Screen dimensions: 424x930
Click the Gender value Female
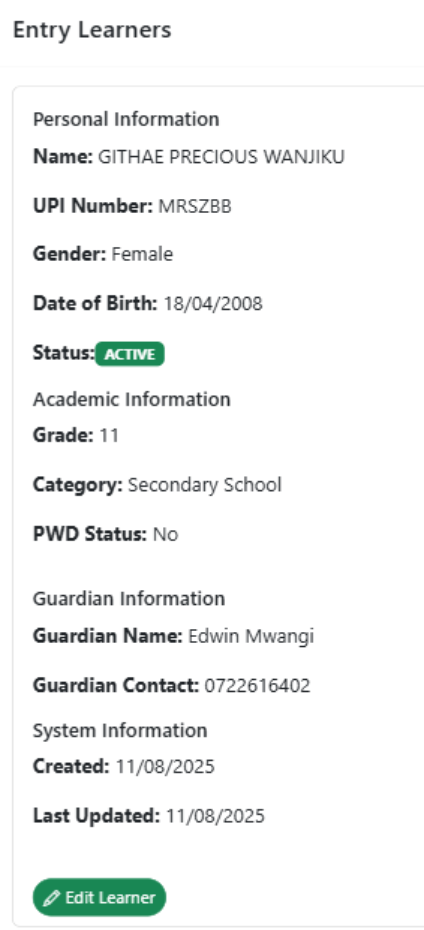click(142, 255)
